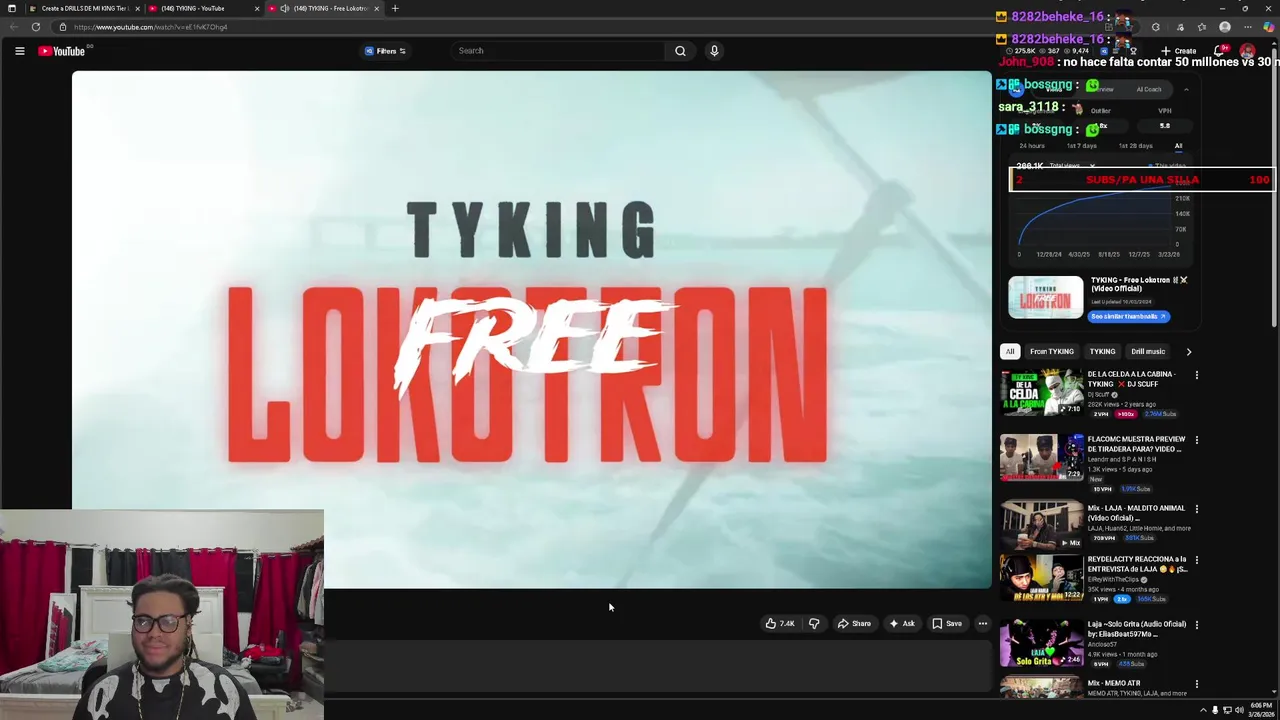
Task: Open the Copilot sidebar icon
Action: (1268, 27)
